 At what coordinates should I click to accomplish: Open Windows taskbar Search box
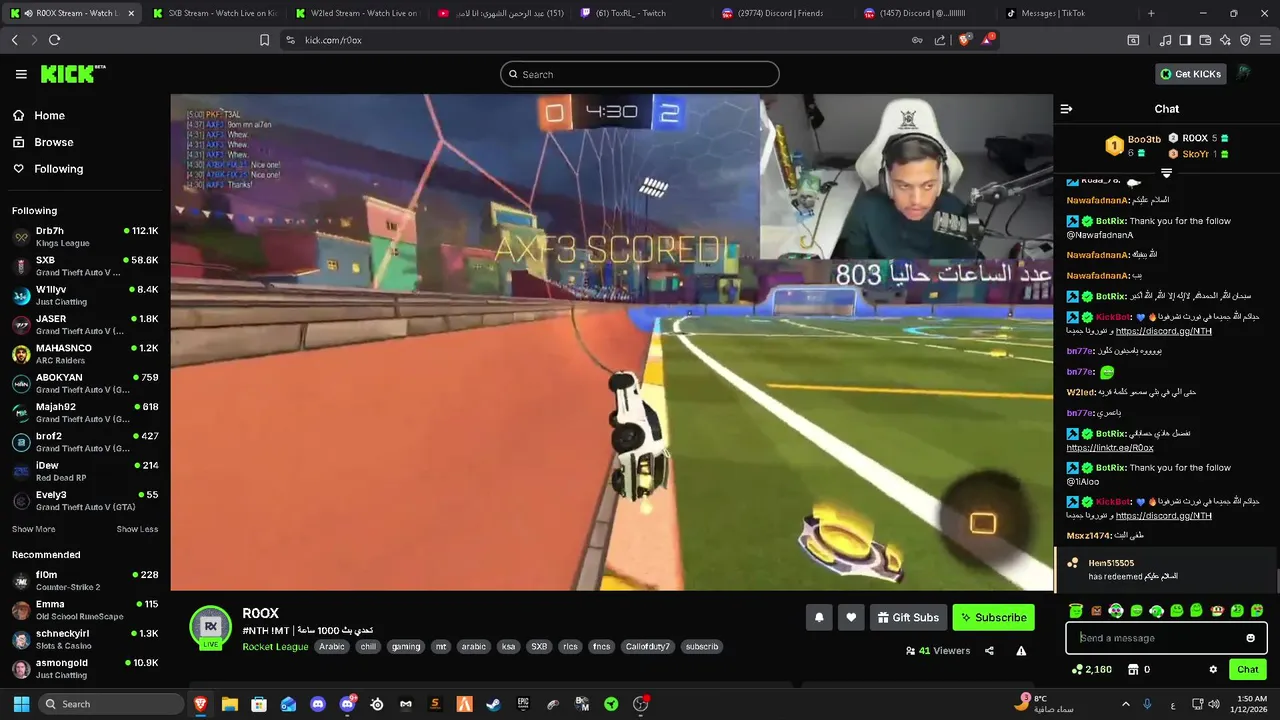point(110,704)
